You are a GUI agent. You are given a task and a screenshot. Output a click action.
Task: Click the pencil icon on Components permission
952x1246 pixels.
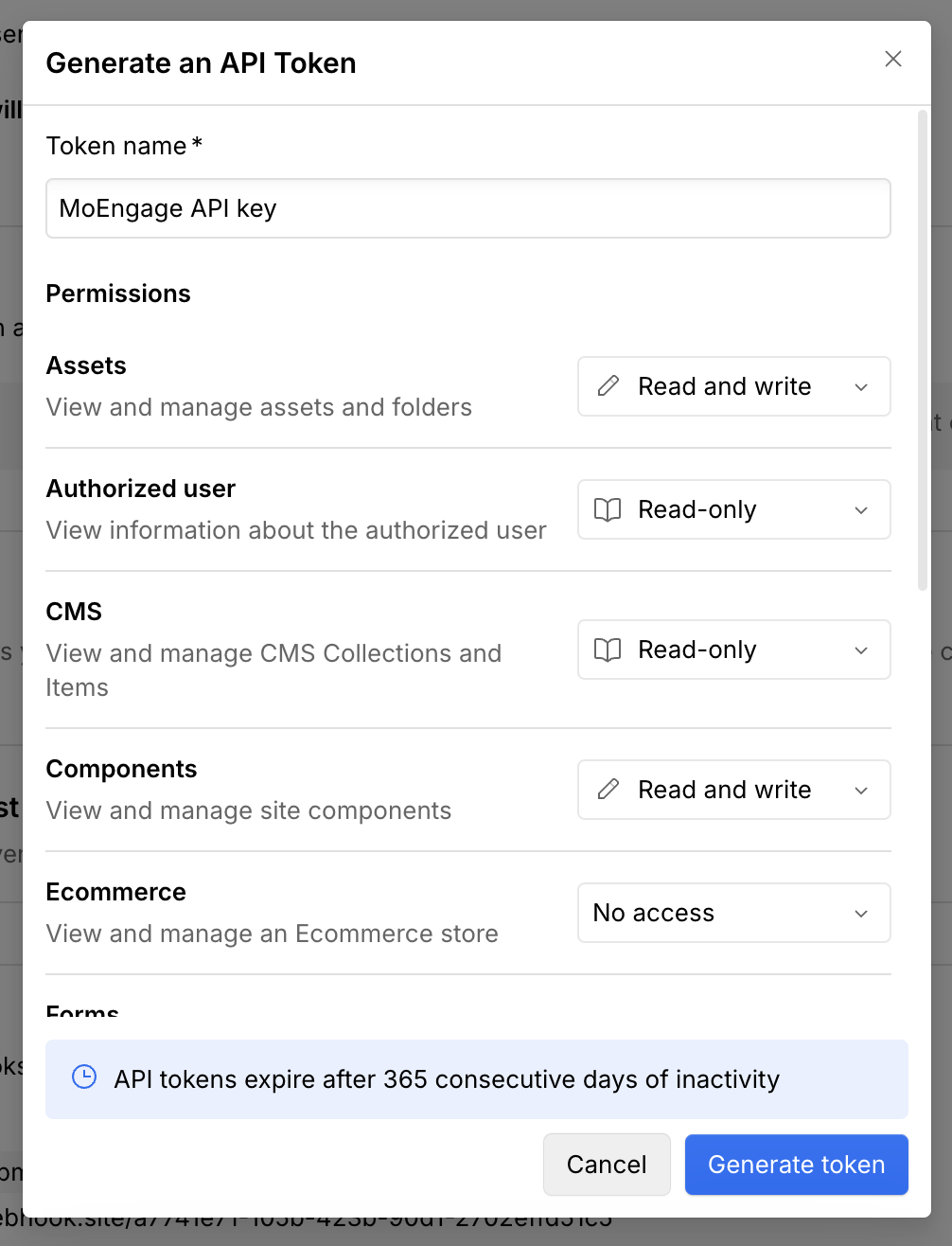(x=608, y=790)
